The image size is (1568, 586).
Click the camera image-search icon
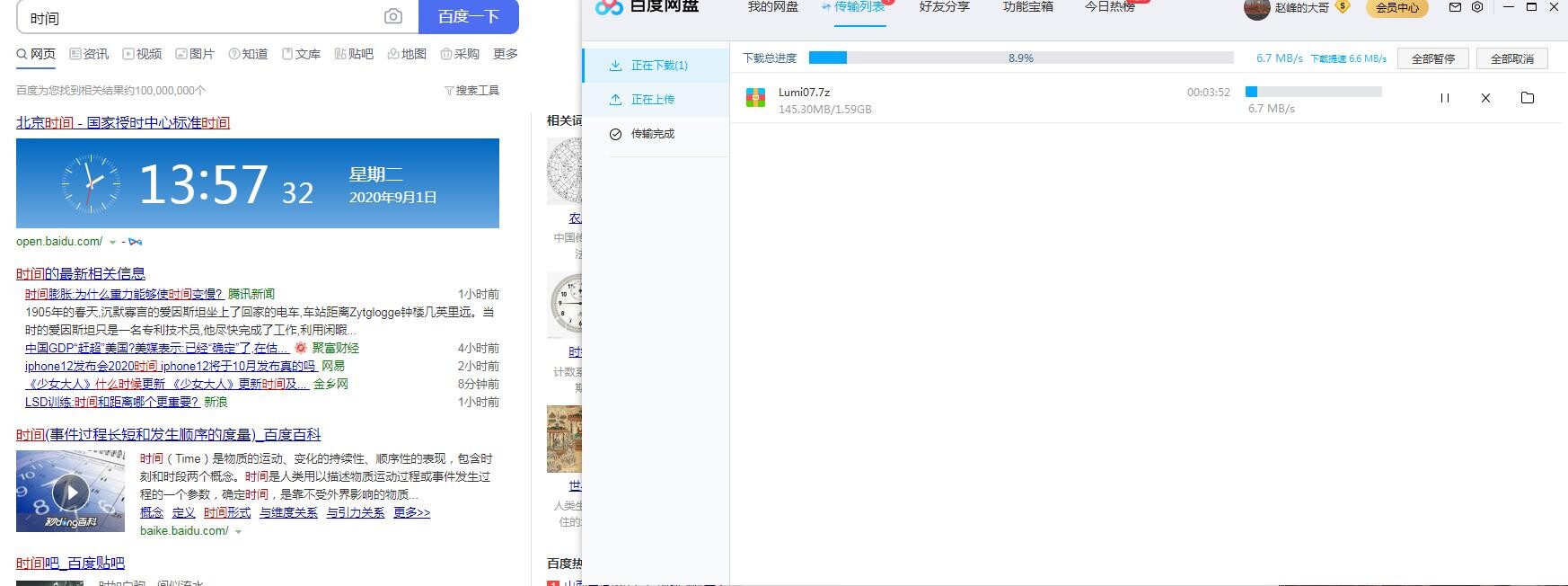click(393, 17)
